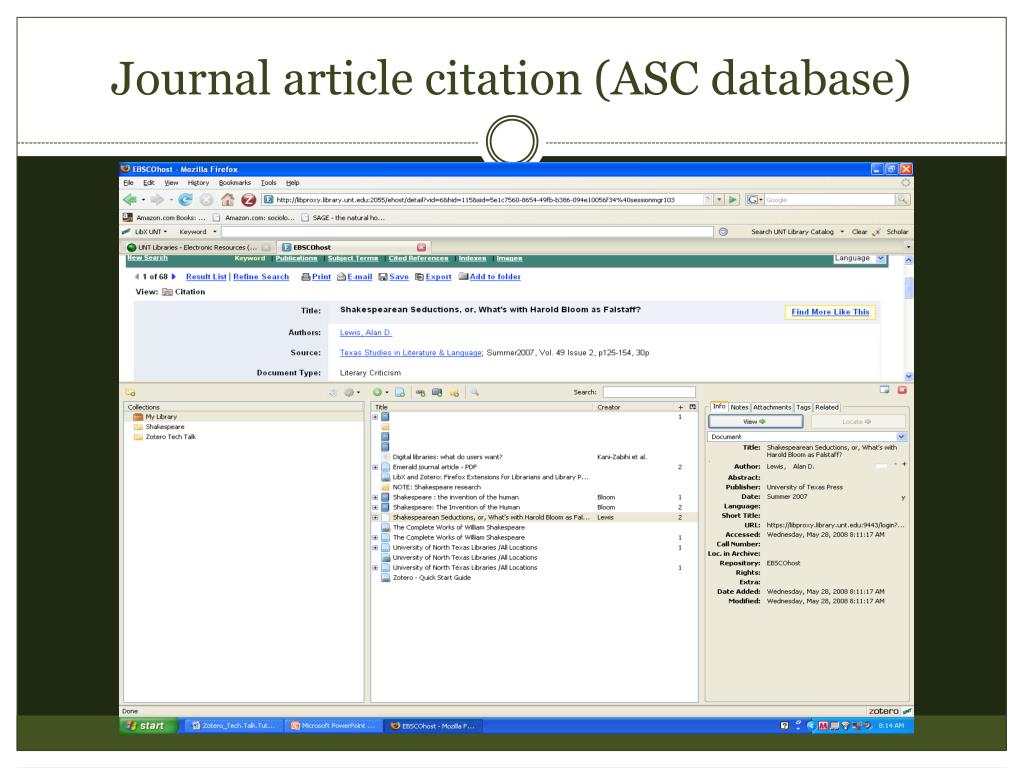This screenshot has height=768, width=1024.
Task: Click the green Go arrow beside address bar
Action: pos(733,199)
